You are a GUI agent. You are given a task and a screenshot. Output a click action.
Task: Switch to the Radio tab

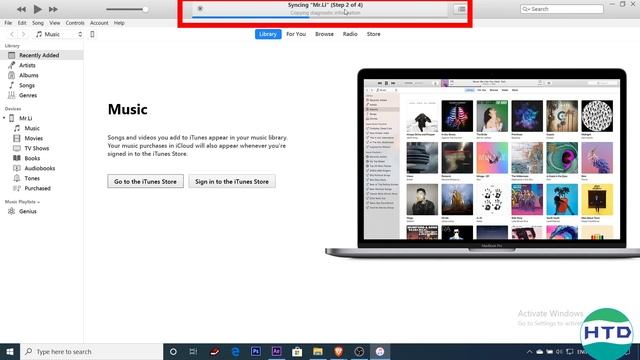pos(350,34)
